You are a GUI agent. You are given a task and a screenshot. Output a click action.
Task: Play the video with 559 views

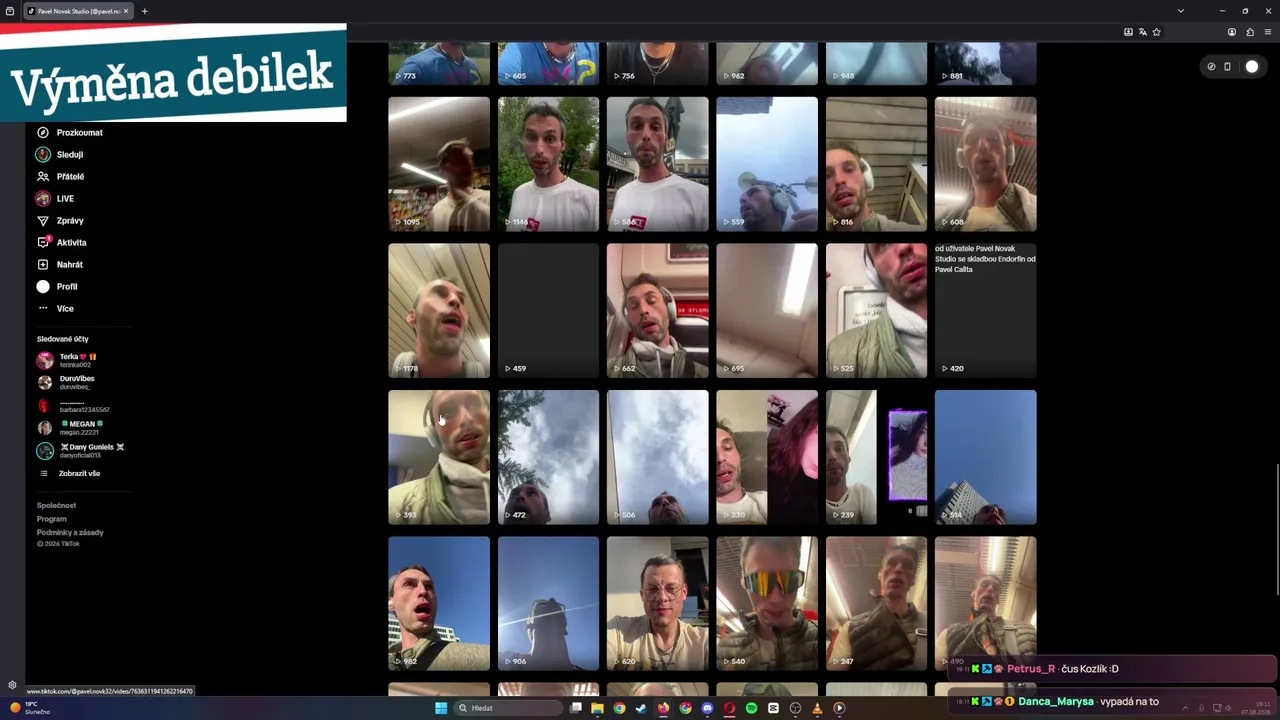pos(767,164)
